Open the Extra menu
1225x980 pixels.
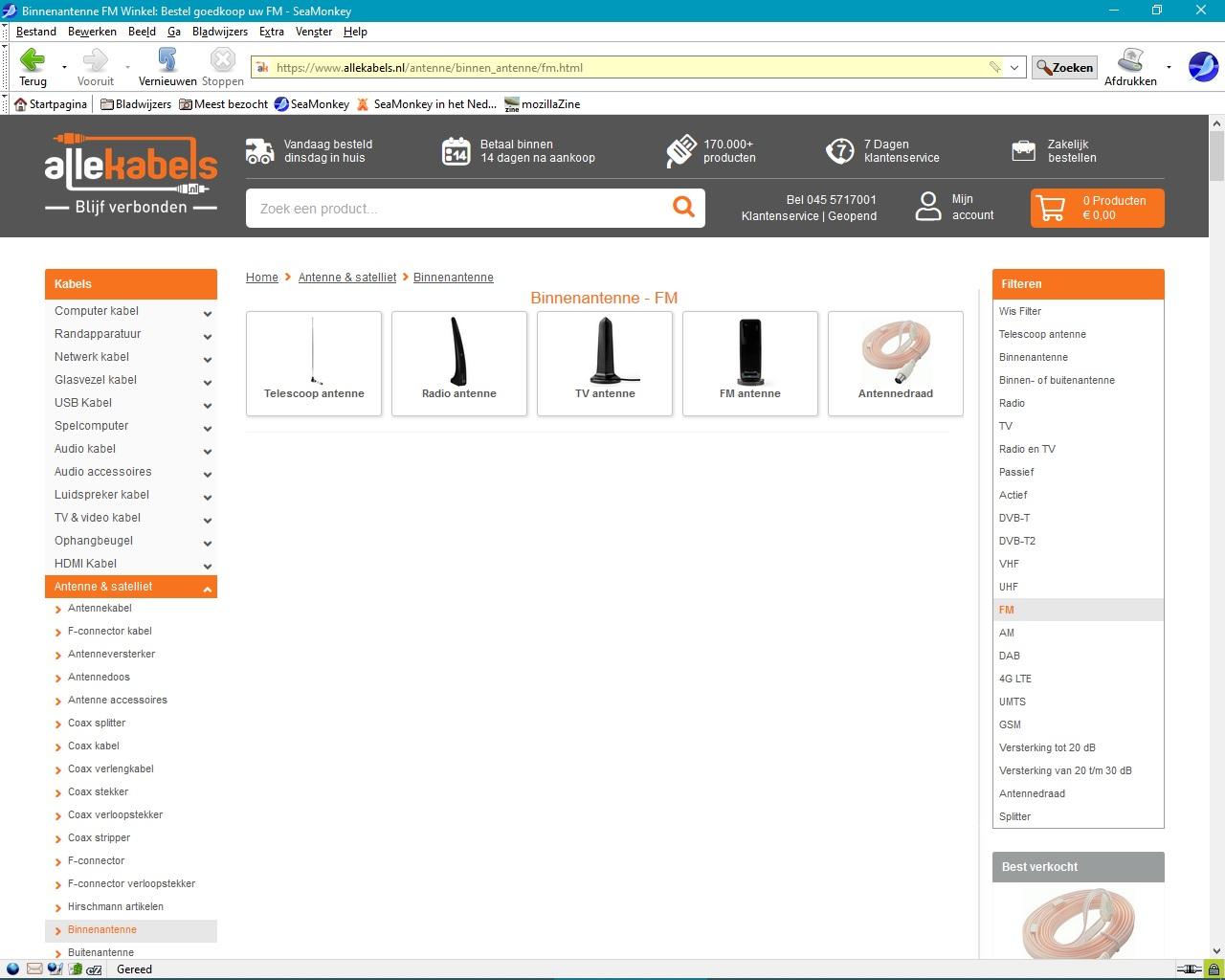(272, 31)
